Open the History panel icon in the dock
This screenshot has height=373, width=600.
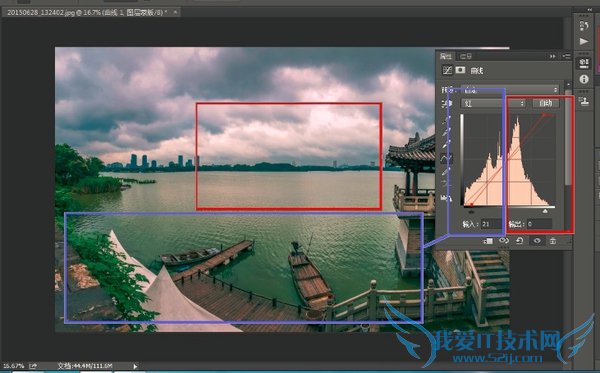coord(584,26)
